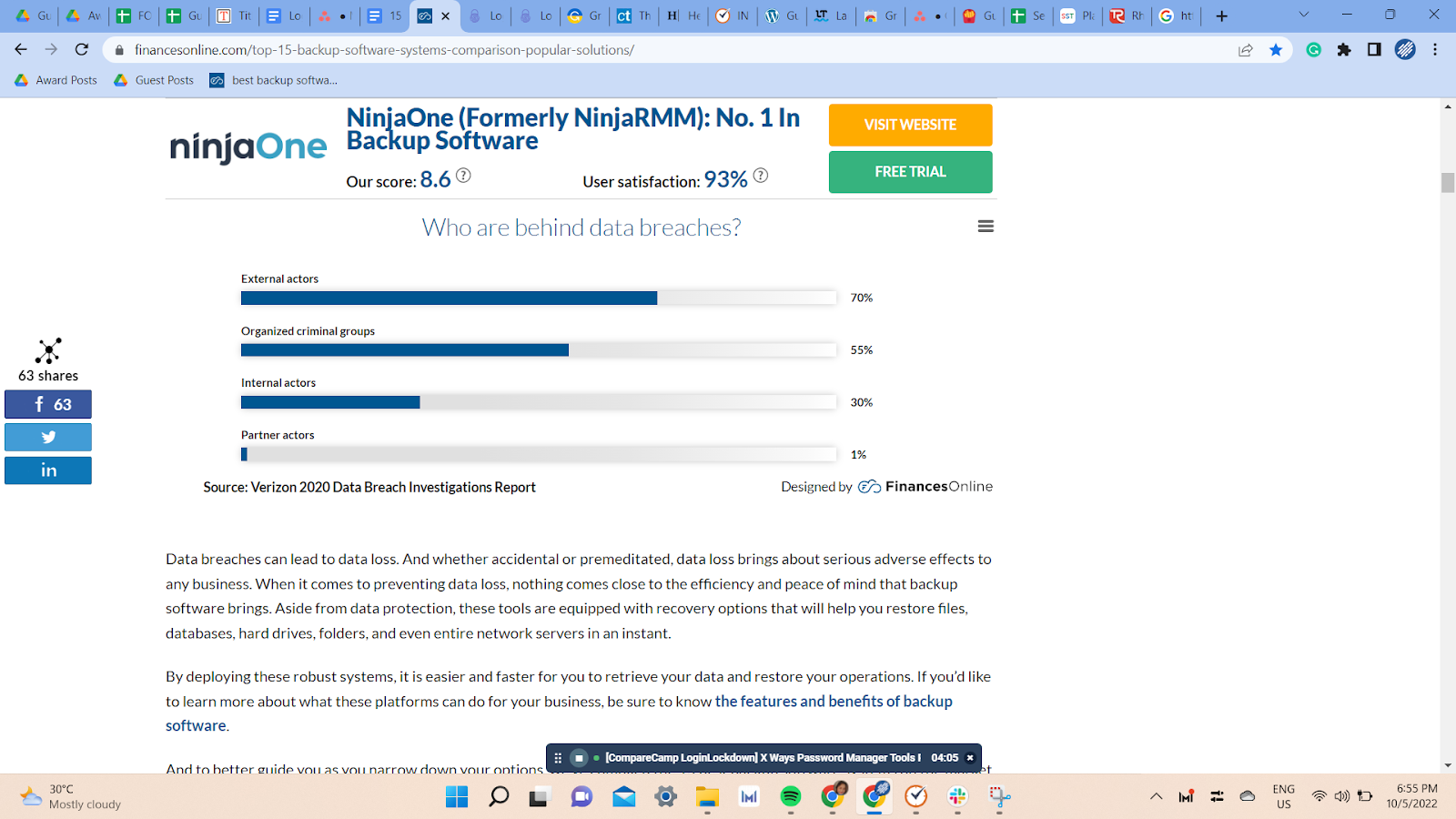Click the External actors 70% bar
Image resolution: width=1456 pixels, height=819 pixels.
(x=449, y=298)
